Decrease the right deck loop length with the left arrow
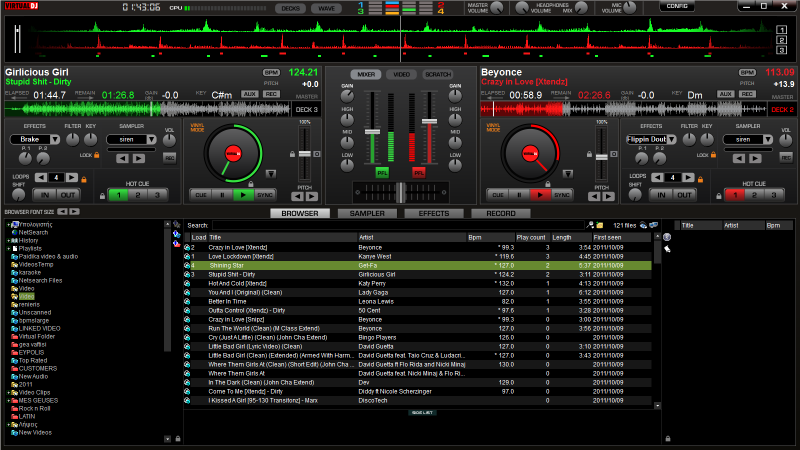 [657, 178]
